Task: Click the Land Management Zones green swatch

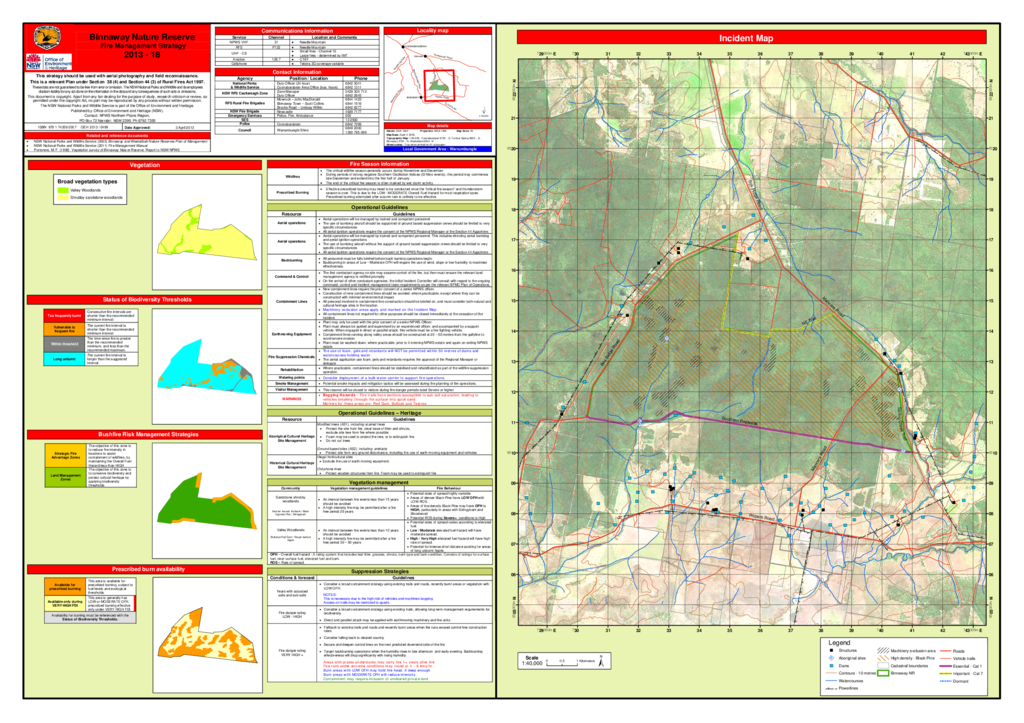Action: pos(65,477)
